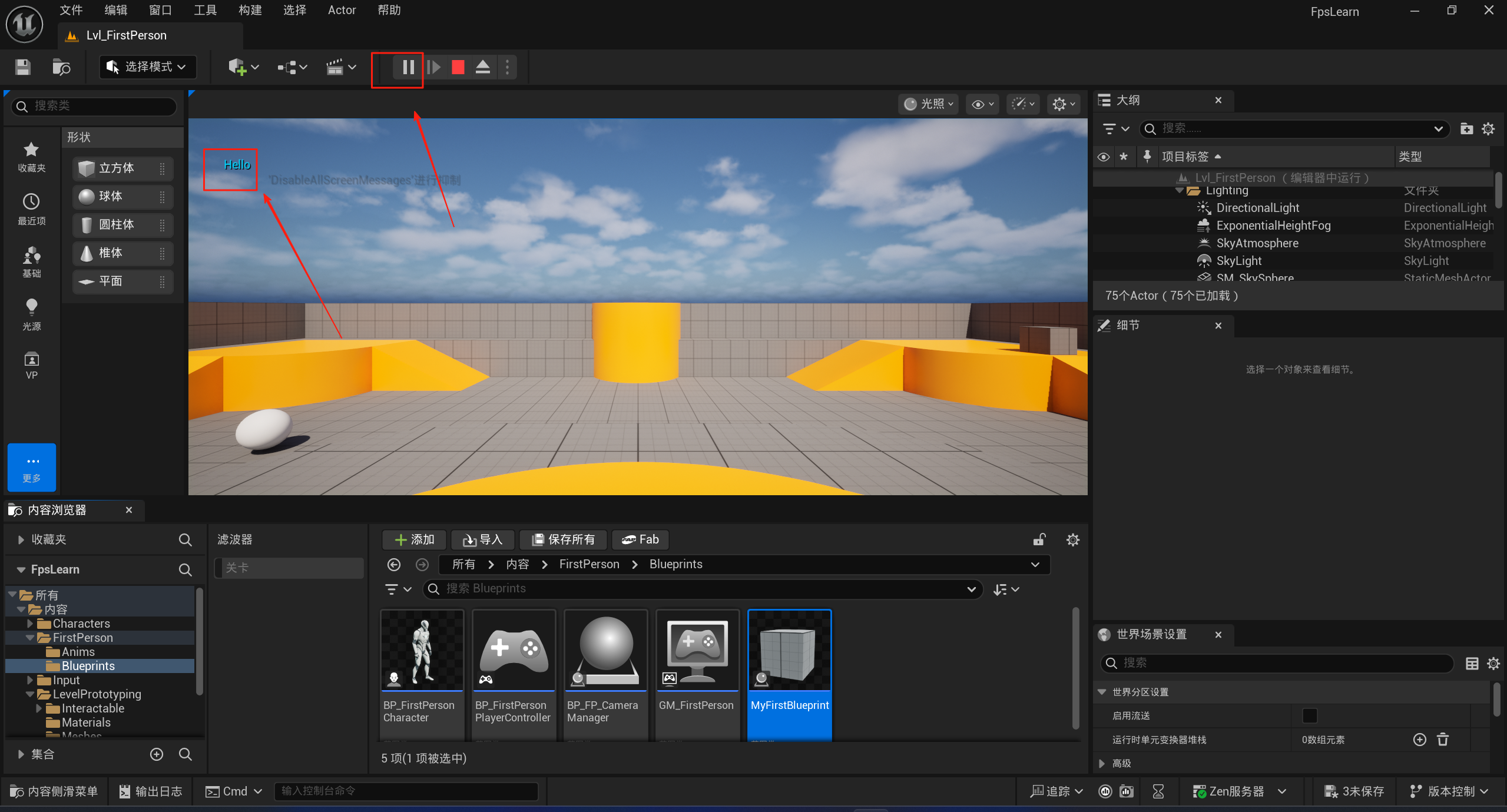Collapse the Lighting folder in outliner
The width and height of the screenshot is (1507, 812).
pos(1180,191)
